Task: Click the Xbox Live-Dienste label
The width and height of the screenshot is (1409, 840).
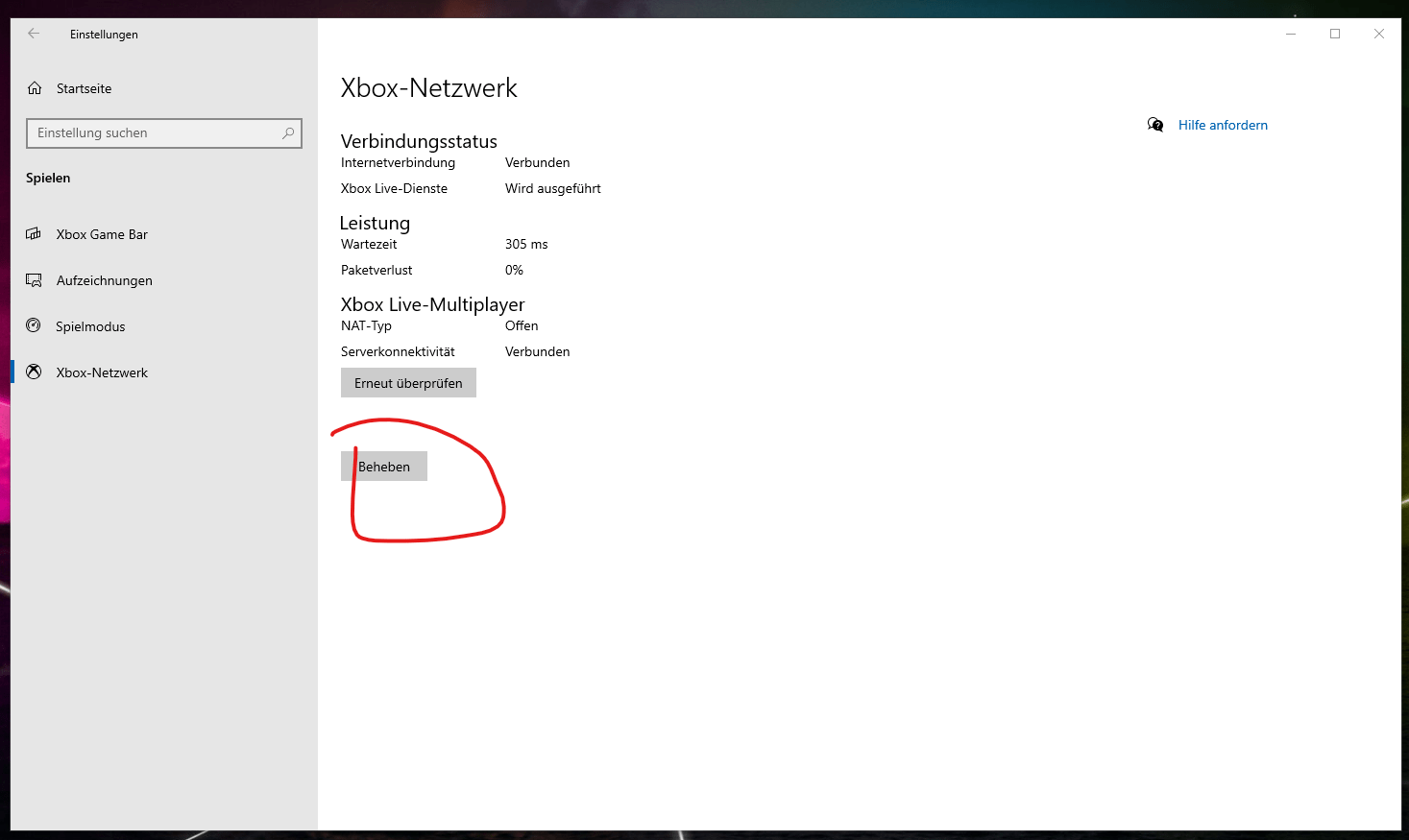Action: (394, 188)
